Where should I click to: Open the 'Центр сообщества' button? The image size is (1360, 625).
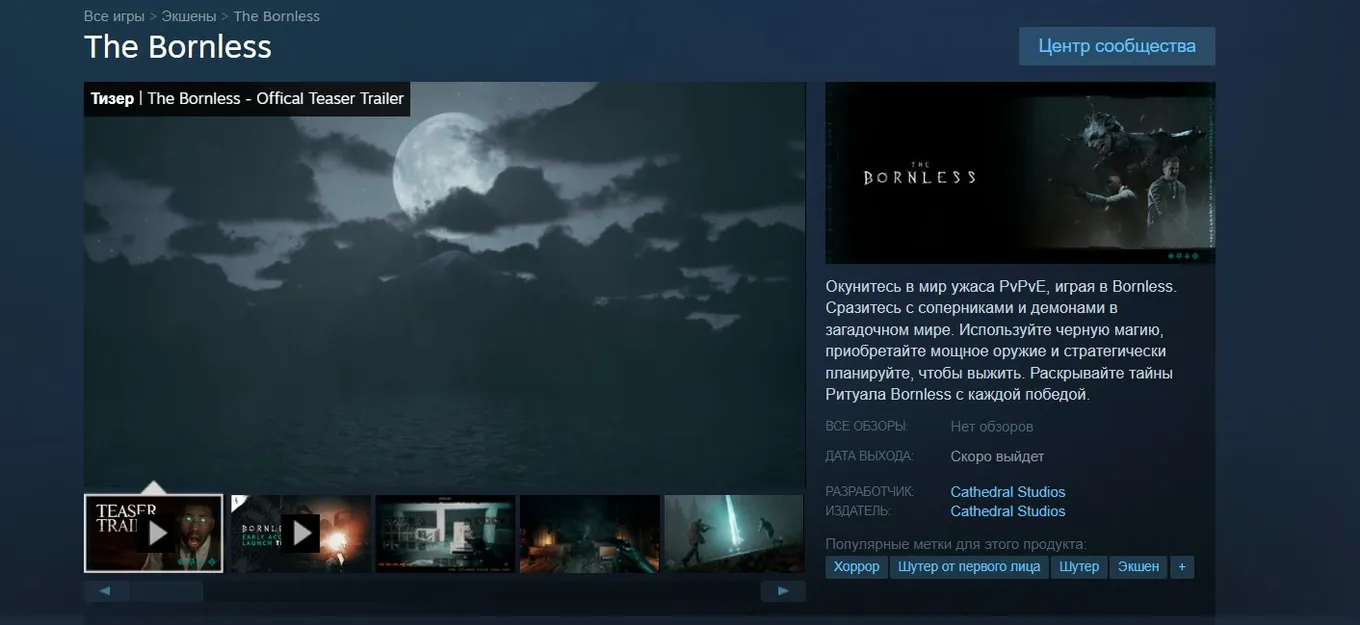coord(1117,46)
